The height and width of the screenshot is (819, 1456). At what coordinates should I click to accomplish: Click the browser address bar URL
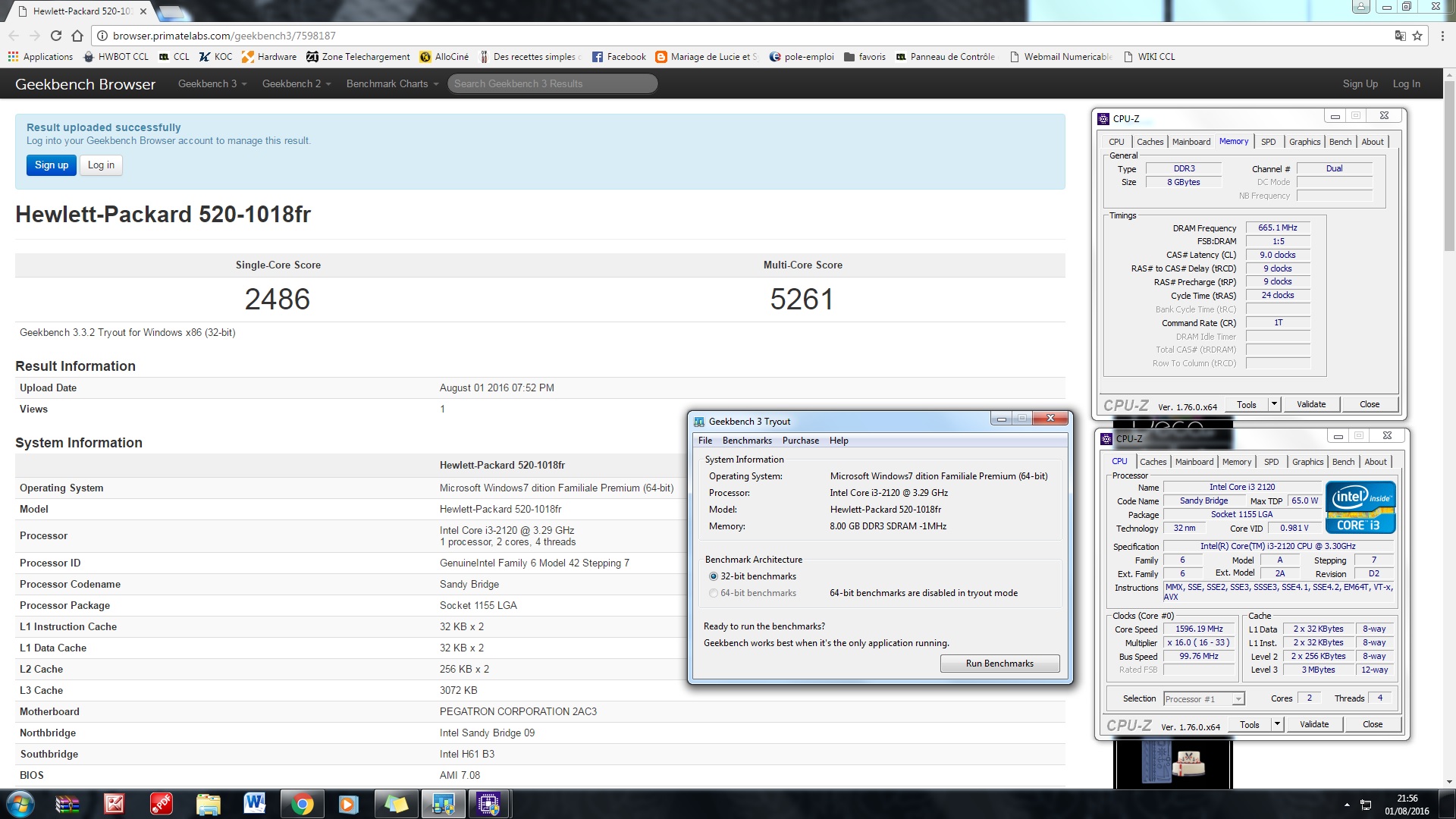(x=224, y=36)
